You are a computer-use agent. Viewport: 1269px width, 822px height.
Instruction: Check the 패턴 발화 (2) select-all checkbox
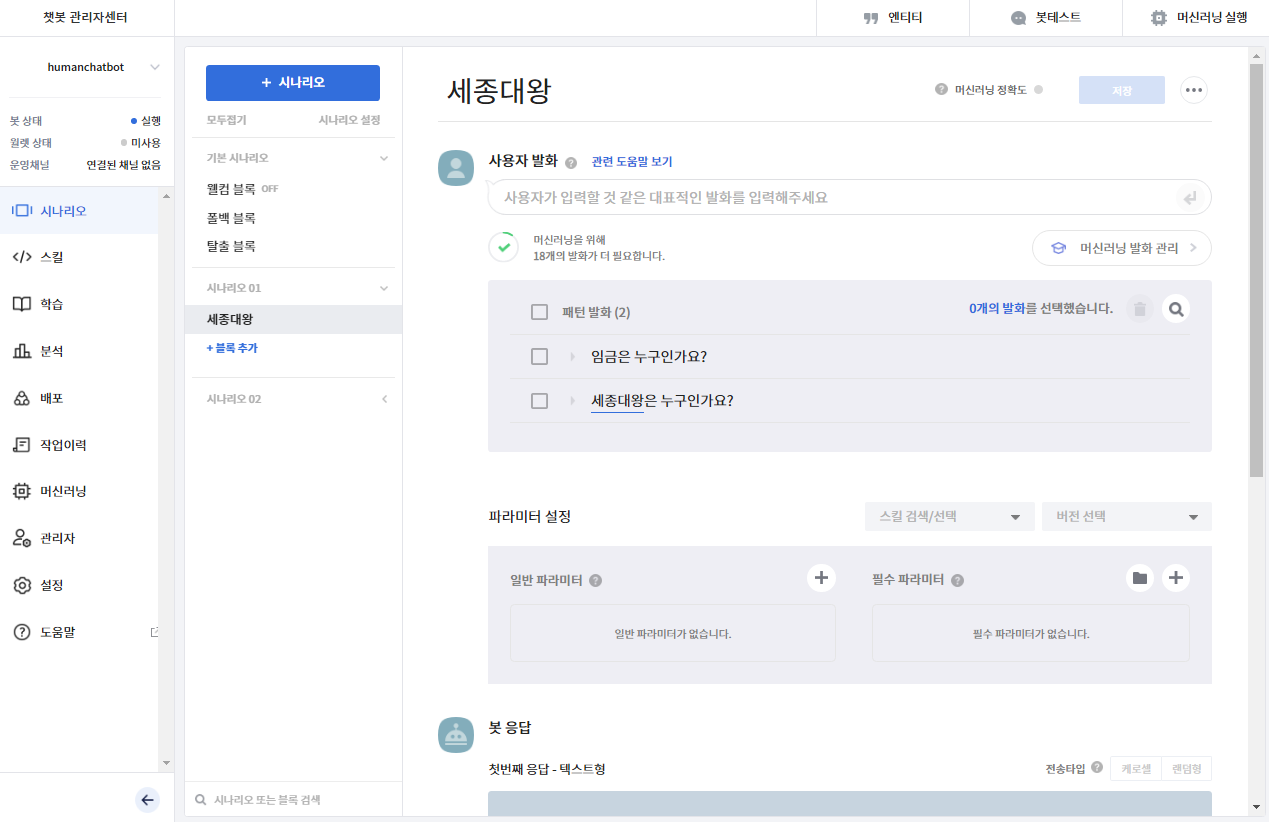540,312
